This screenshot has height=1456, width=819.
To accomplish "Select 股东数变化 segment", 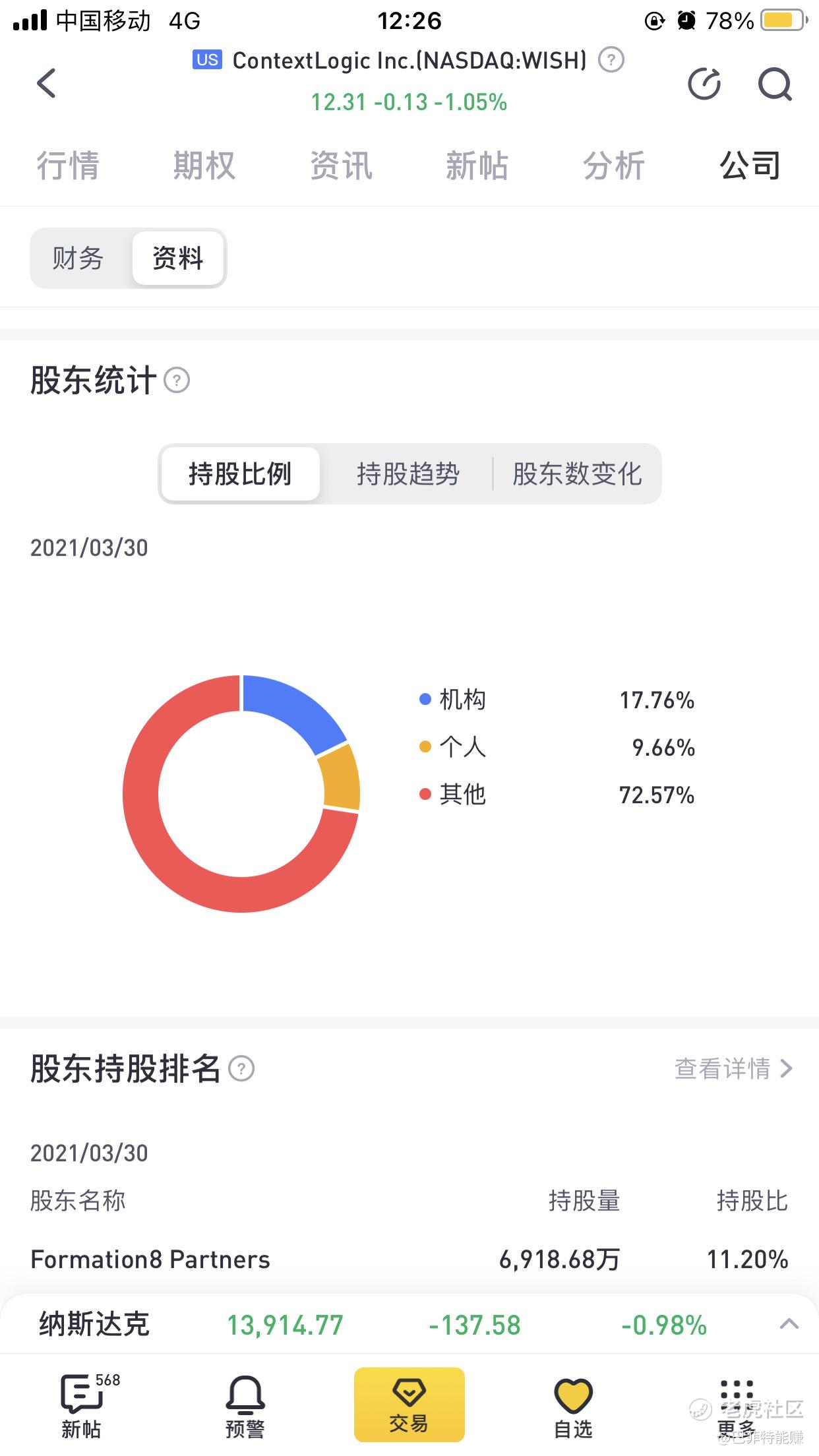I will (x=577, y=474).
